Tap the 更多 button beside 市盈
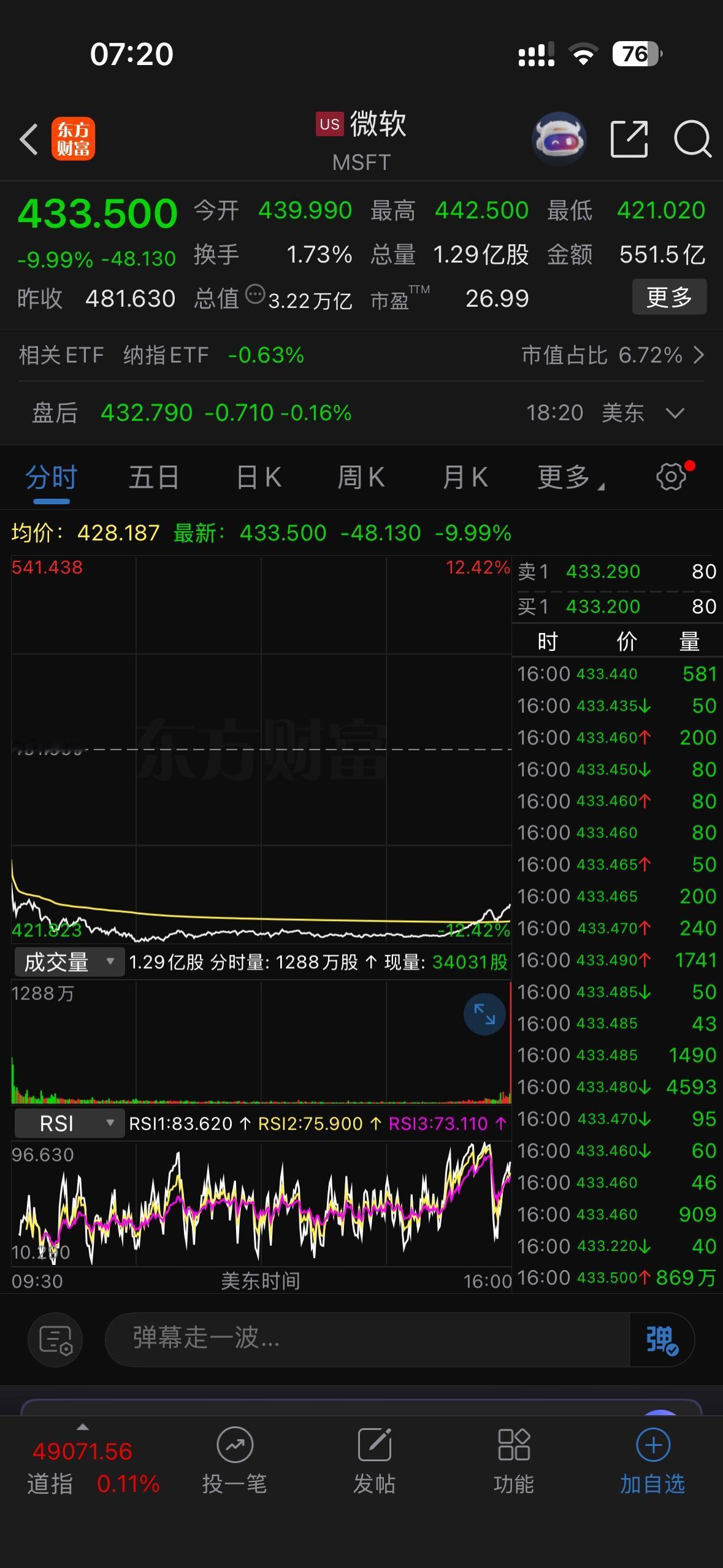The height and width of the screenshot is (1568, 723). (x=669, y=297)
